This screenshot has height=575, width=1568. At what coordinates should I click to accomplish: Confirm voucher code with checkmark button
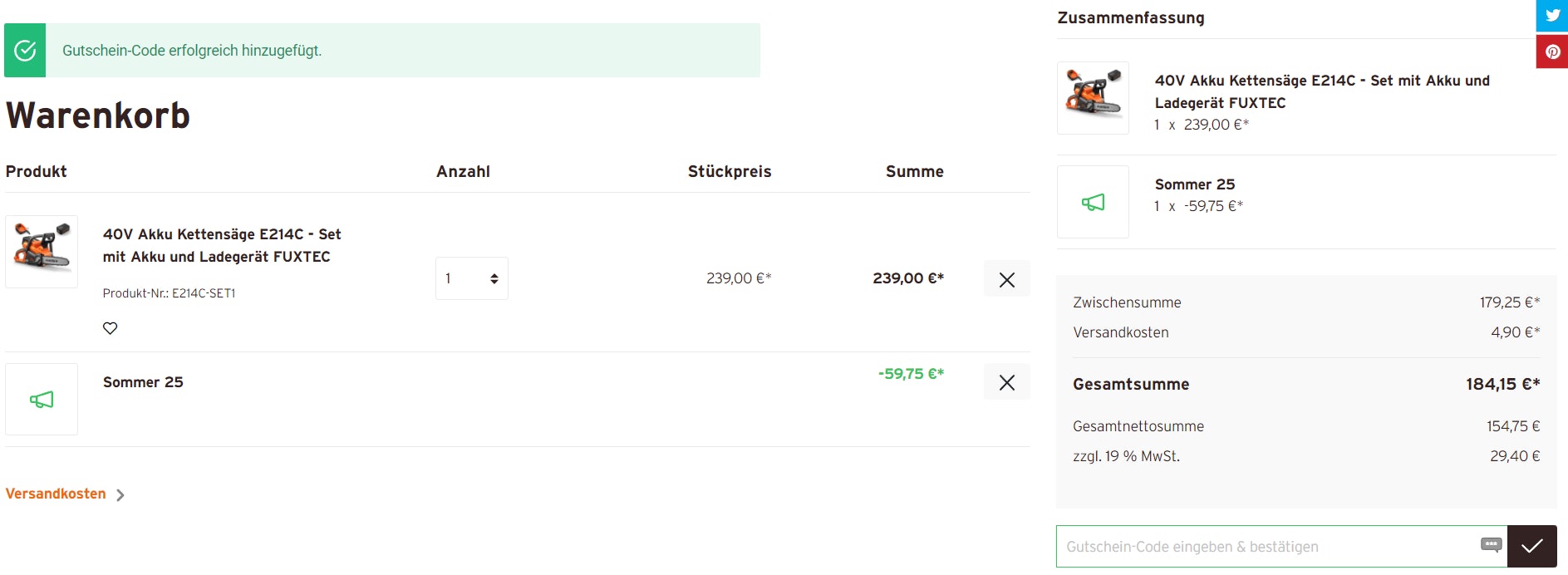[1531, 546]
